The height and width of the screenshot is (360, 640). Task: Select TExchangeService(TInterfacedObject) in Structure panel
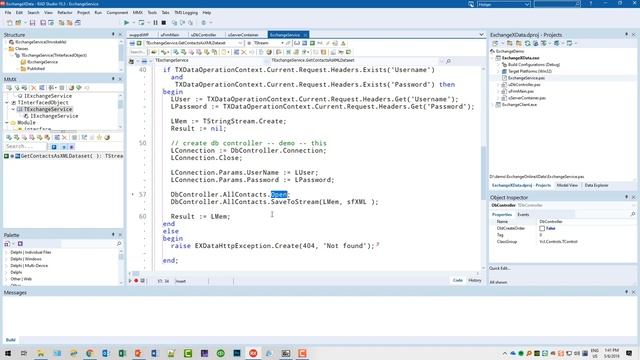[x=54, y=55]
